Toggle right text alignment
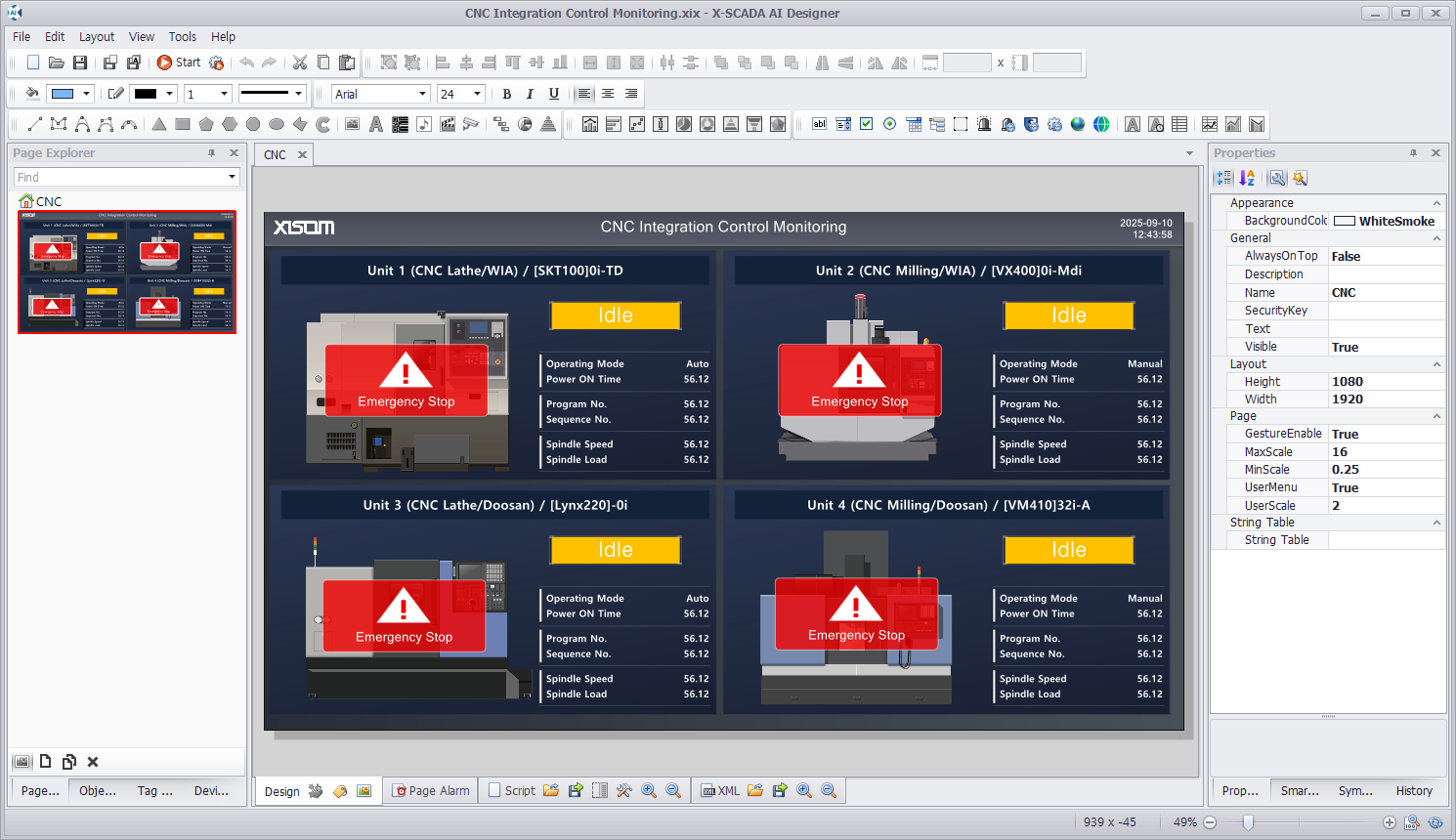1456x840 pixels. pyautogui.click(x=631, y=94)
